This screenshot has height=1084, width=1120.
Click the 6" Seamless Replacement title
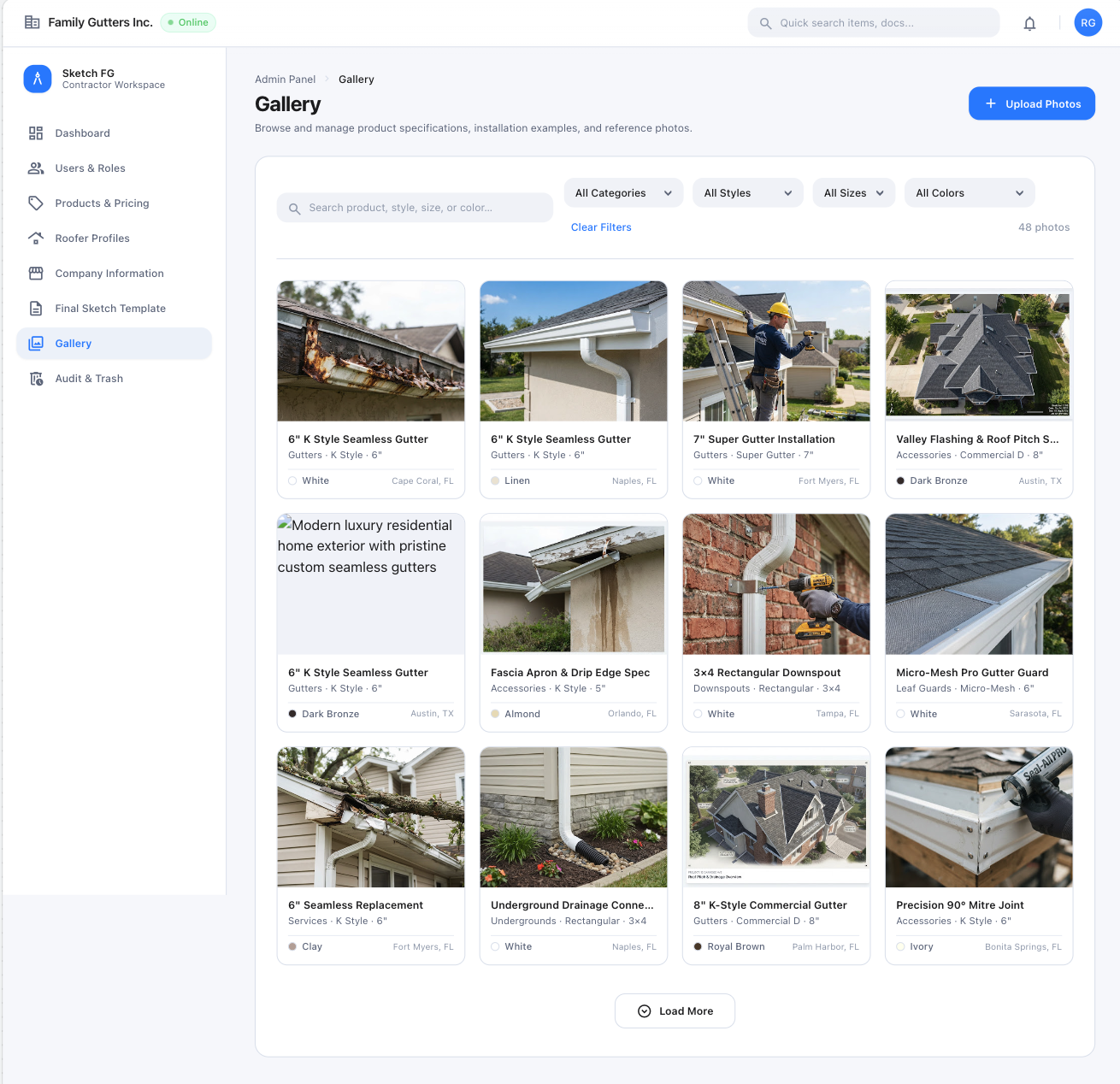click(x=356, y=905)
